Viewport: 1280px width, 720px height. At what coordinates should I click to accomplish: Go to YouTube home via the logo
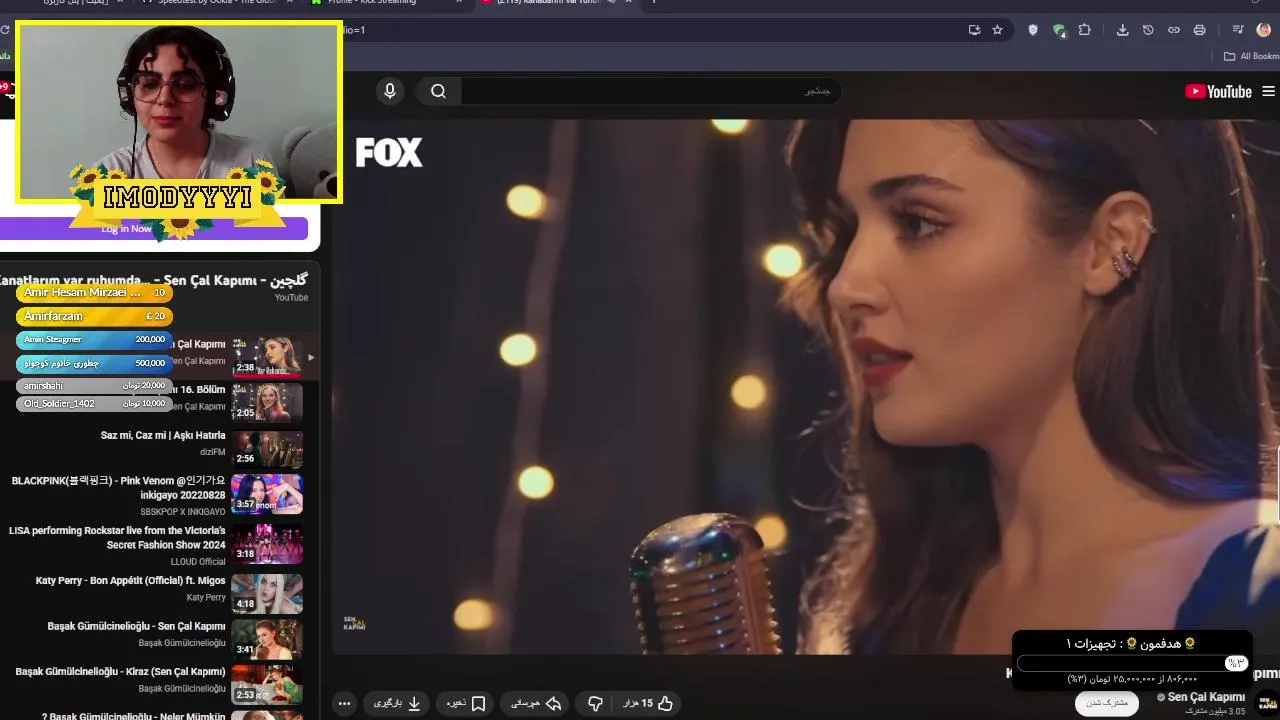1218,91
